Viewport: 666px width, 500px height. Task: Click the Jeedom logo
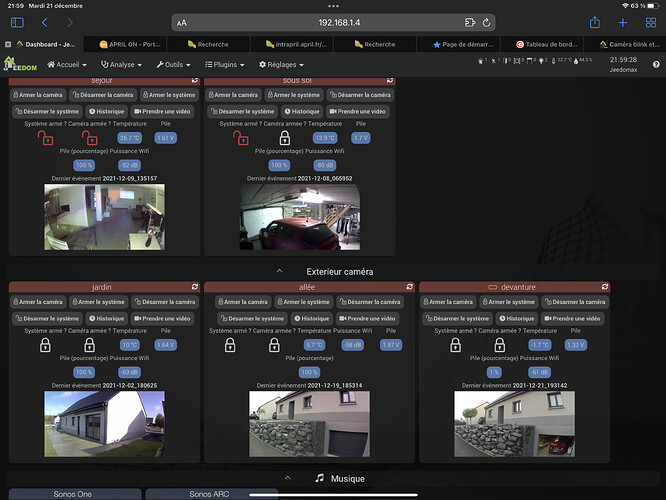pyautogui.click(x=20, y=64)
